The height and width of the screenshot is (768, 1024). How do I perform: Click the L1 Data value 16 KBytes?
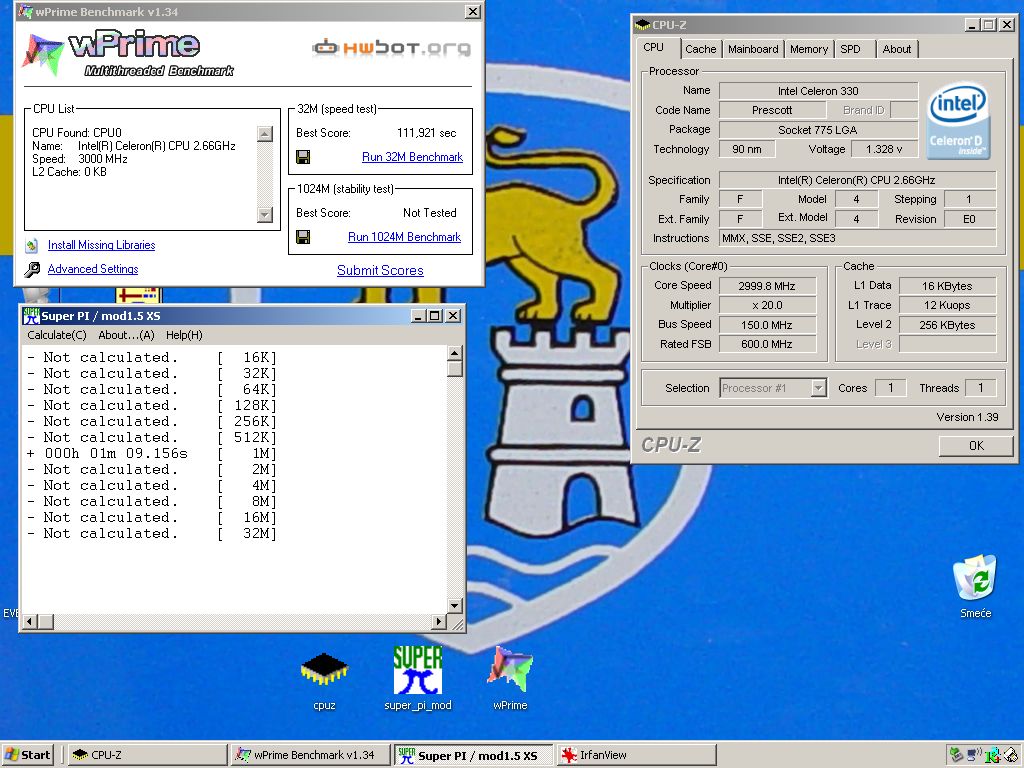pos(947,286)
